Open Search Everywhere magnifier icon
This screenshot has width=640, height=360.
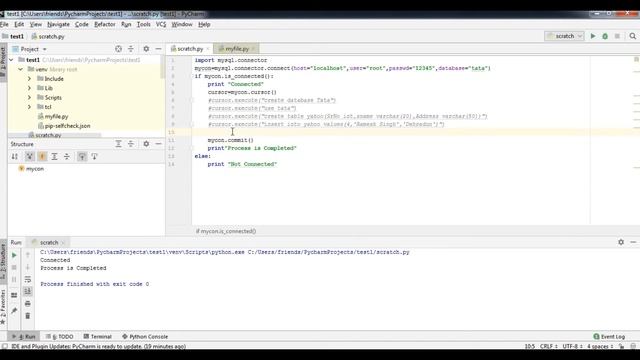tap(633, 36)
